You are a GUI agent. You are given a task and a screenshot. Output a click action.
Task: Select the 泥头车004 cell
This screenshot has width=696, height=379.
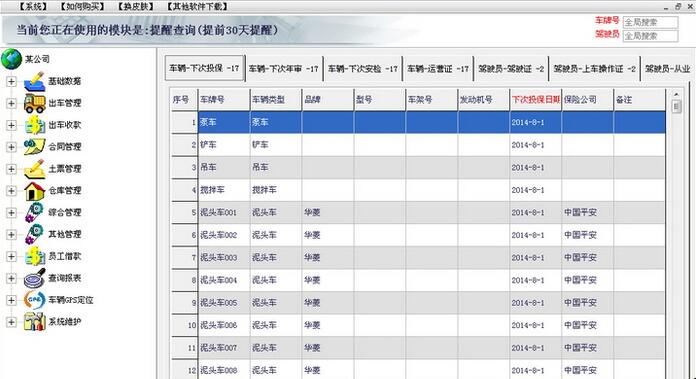224,280
